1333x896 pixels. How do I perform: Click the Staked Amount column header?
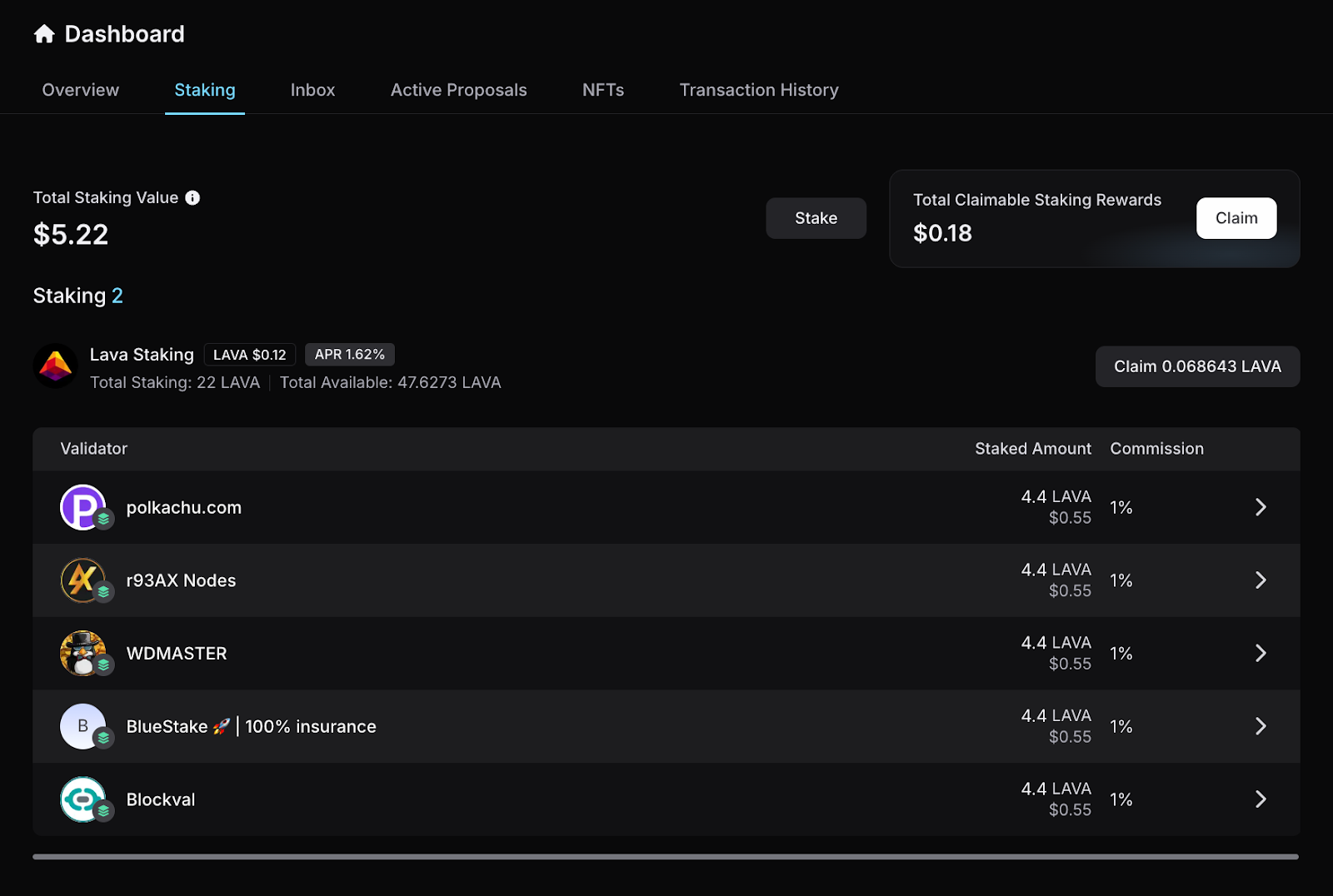(x=1033, y=449)
